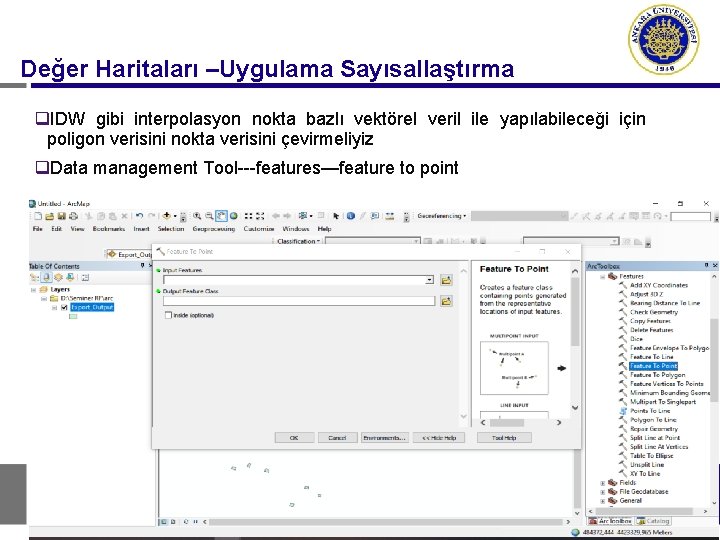The height and width of the screenshot is (540, 720).
Task: Browse for Output Feature Class folder icon
Action: tap(446, 301)
